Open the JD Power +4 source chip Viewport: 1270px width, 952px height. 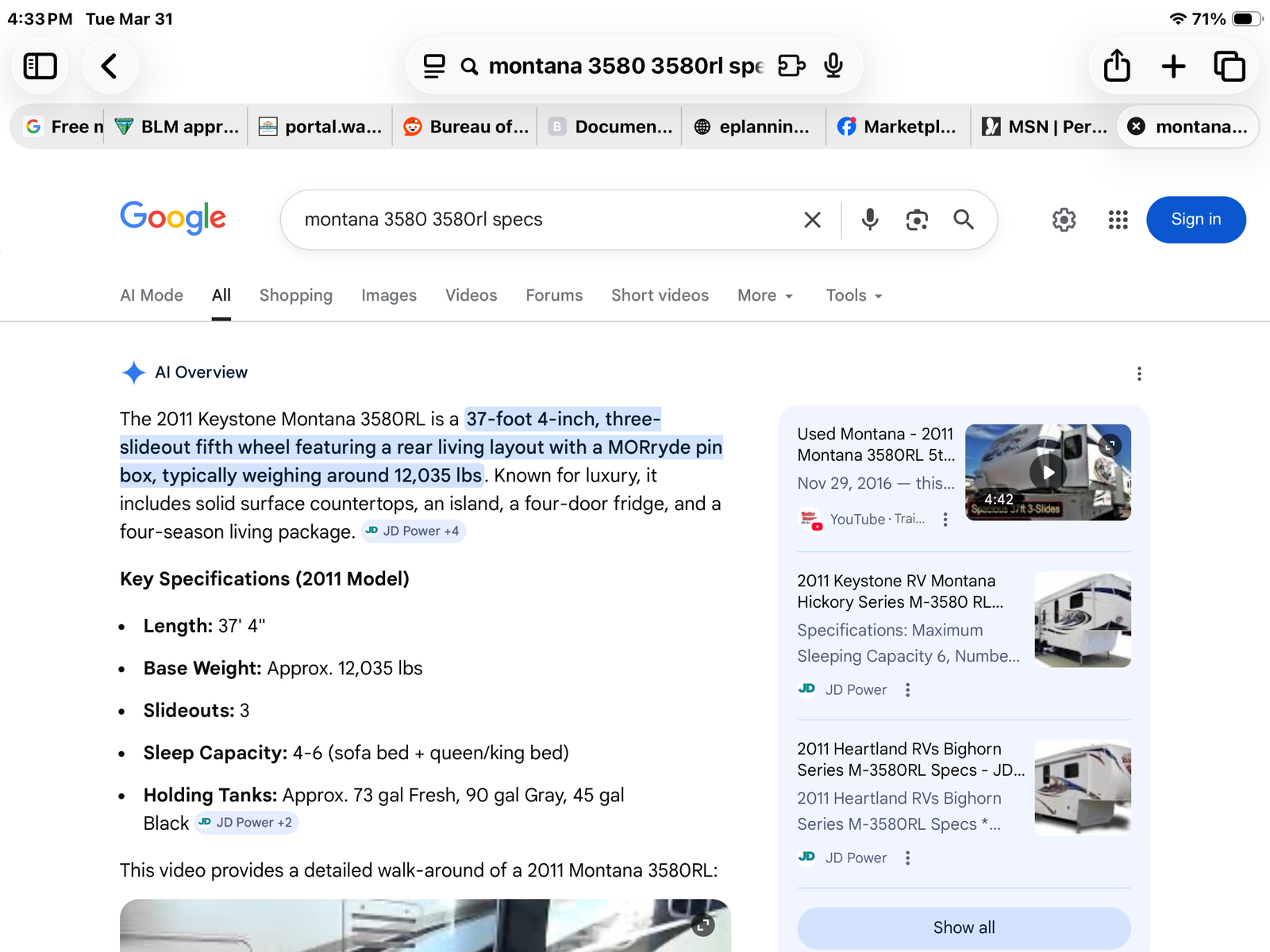pyautogui.click(x=413, y=532)
